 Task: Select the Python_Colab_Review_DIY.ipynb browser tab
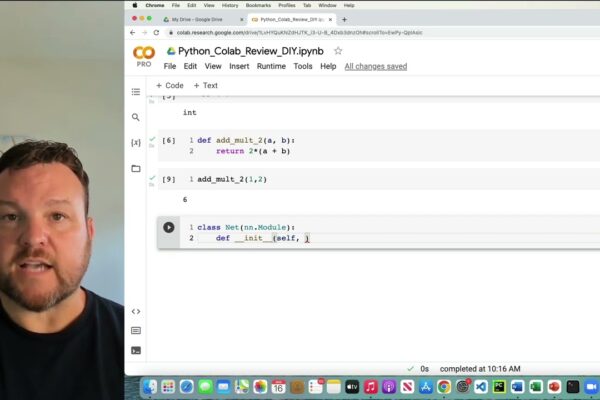[292, 20]
